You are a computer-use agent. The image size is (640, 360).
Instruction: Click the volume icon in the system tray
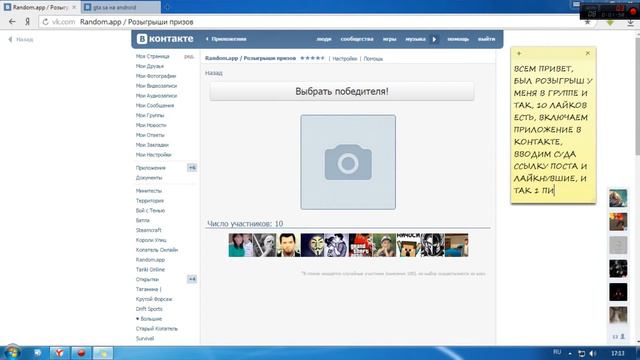click(x=593, y=353)
